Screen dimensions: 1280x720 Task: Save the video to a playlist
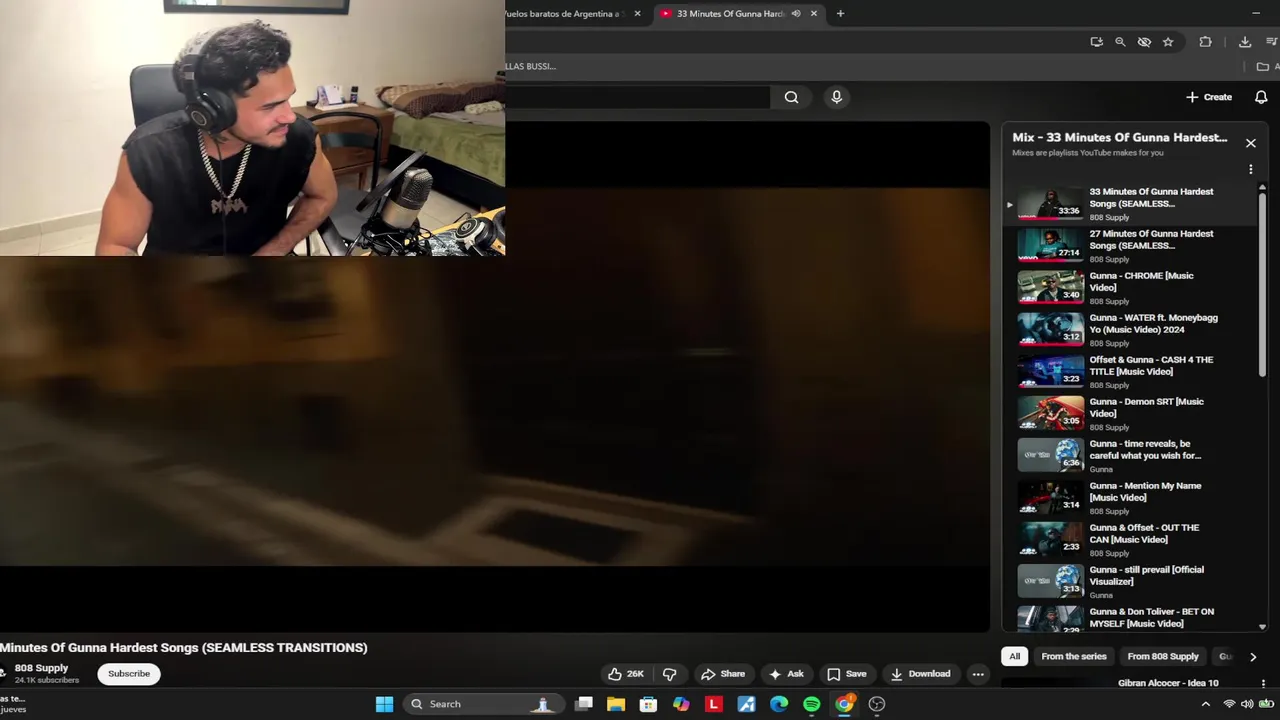pos(846,674)
